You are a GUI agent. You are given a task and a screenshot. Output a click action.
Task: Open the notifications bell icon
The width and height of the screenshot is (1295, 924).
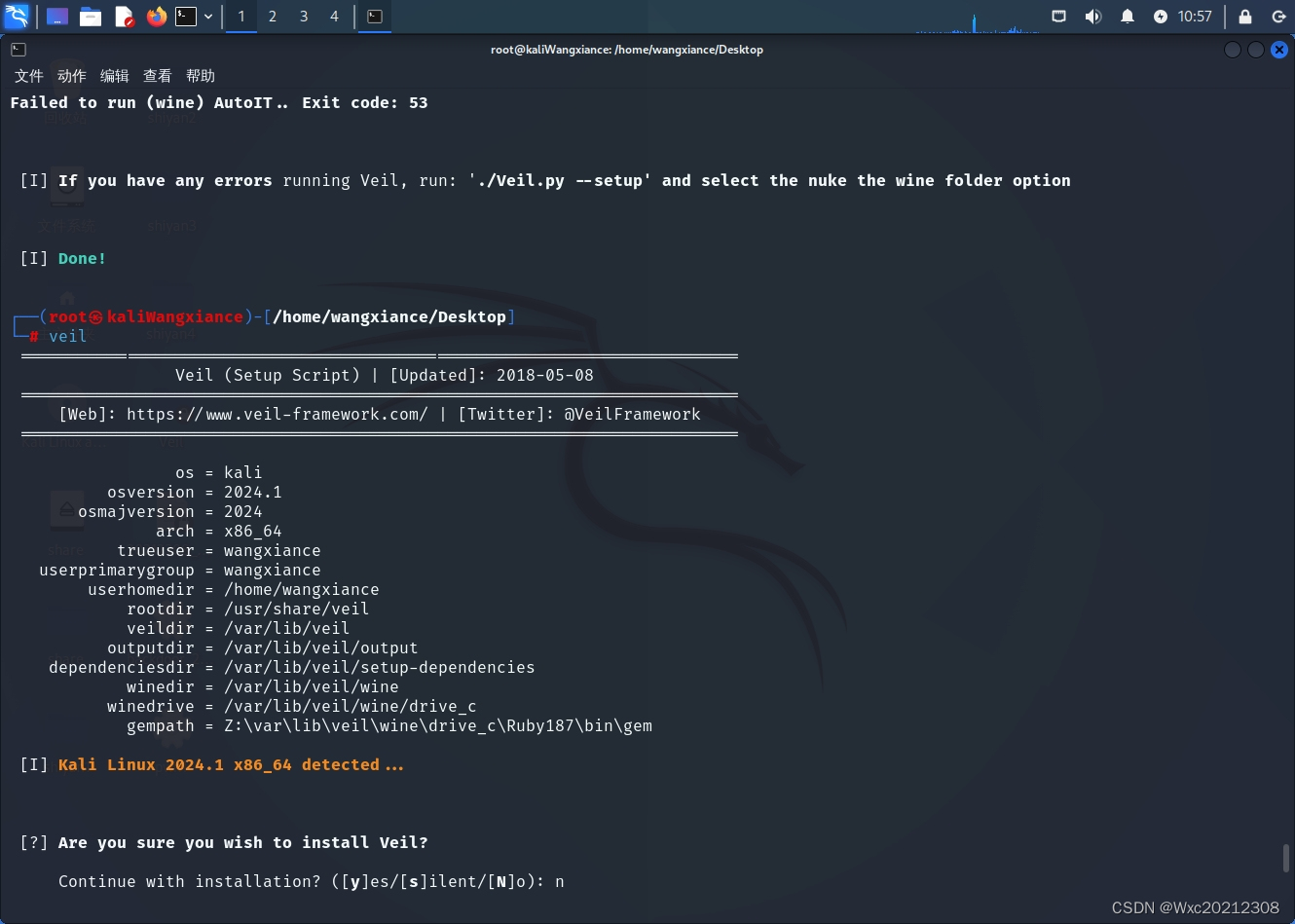point(1128,17)
